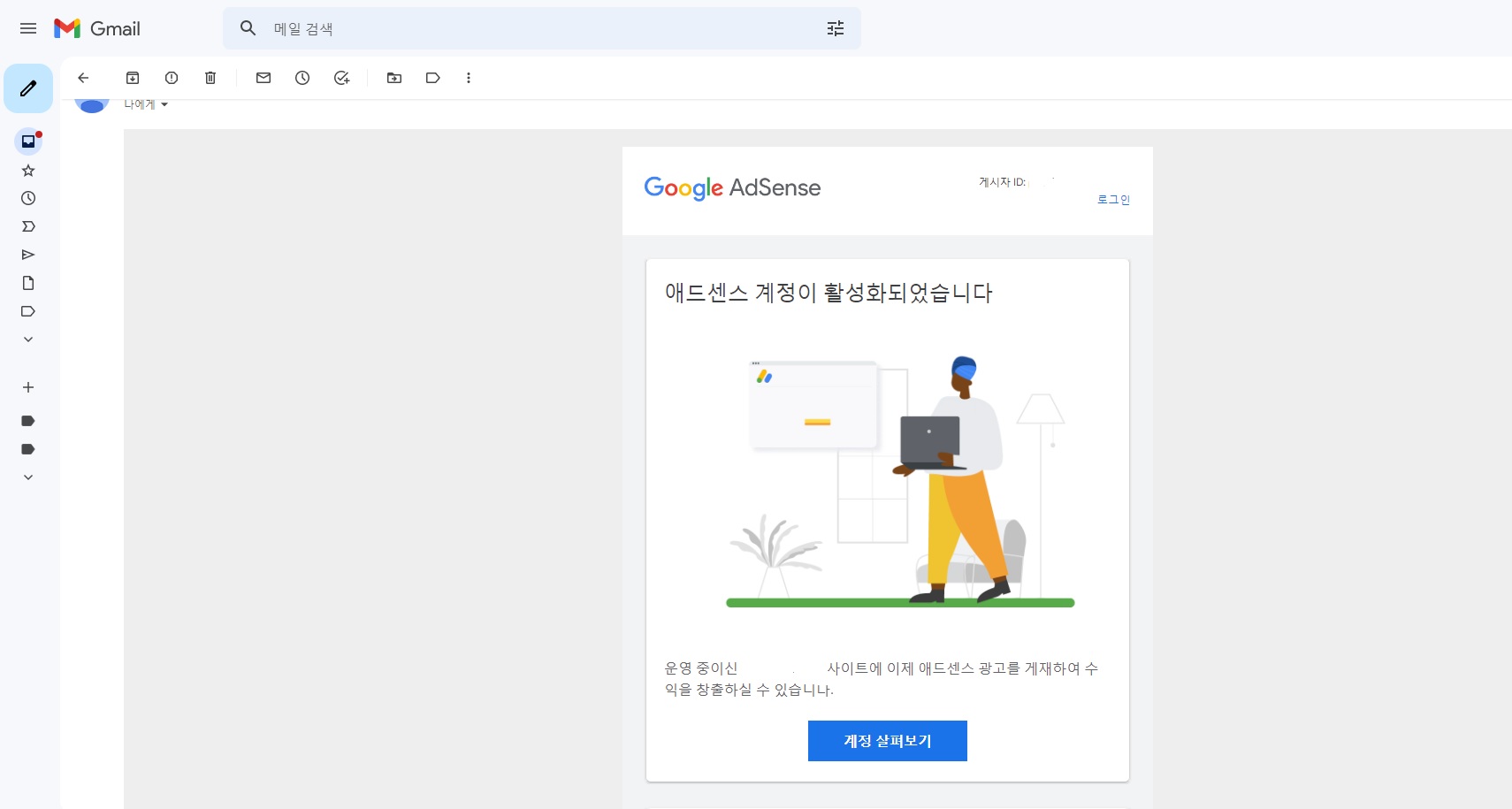The width and height of the screenshot is (1512, 809).
Task: Snooze this email with clock icon
Action: coord(302,78)
